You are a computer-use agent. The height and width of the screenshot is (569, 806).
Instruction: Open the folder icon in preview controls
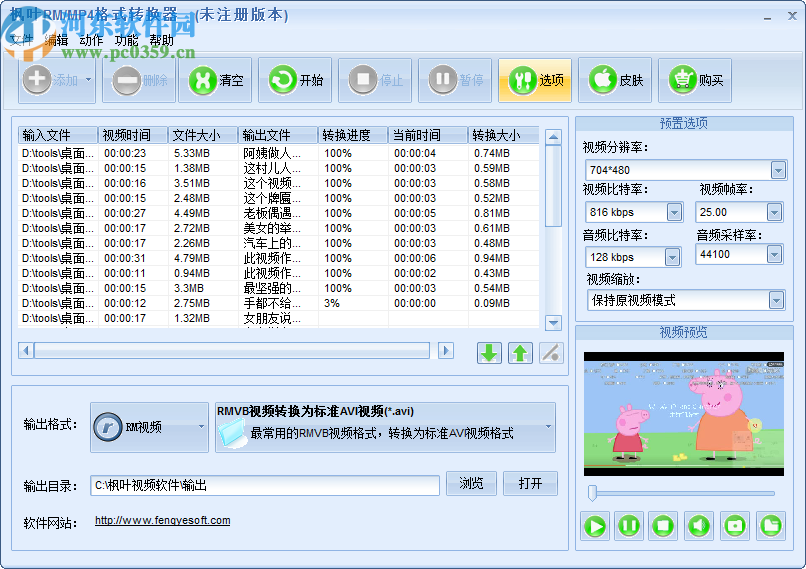click(x=769, y=525)
